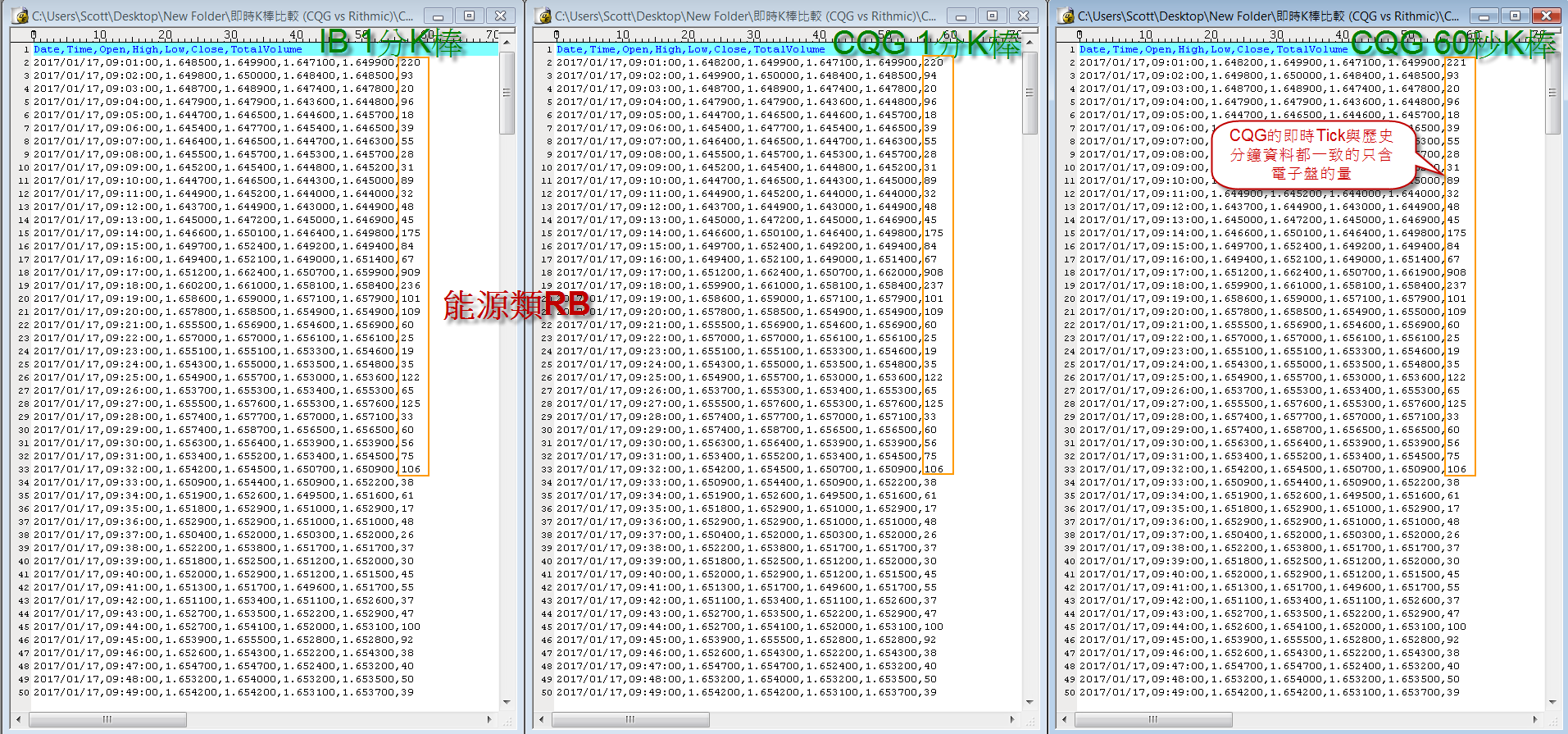
Task: Click row 09:40:00 in left window
Action: tap(224, 574)
